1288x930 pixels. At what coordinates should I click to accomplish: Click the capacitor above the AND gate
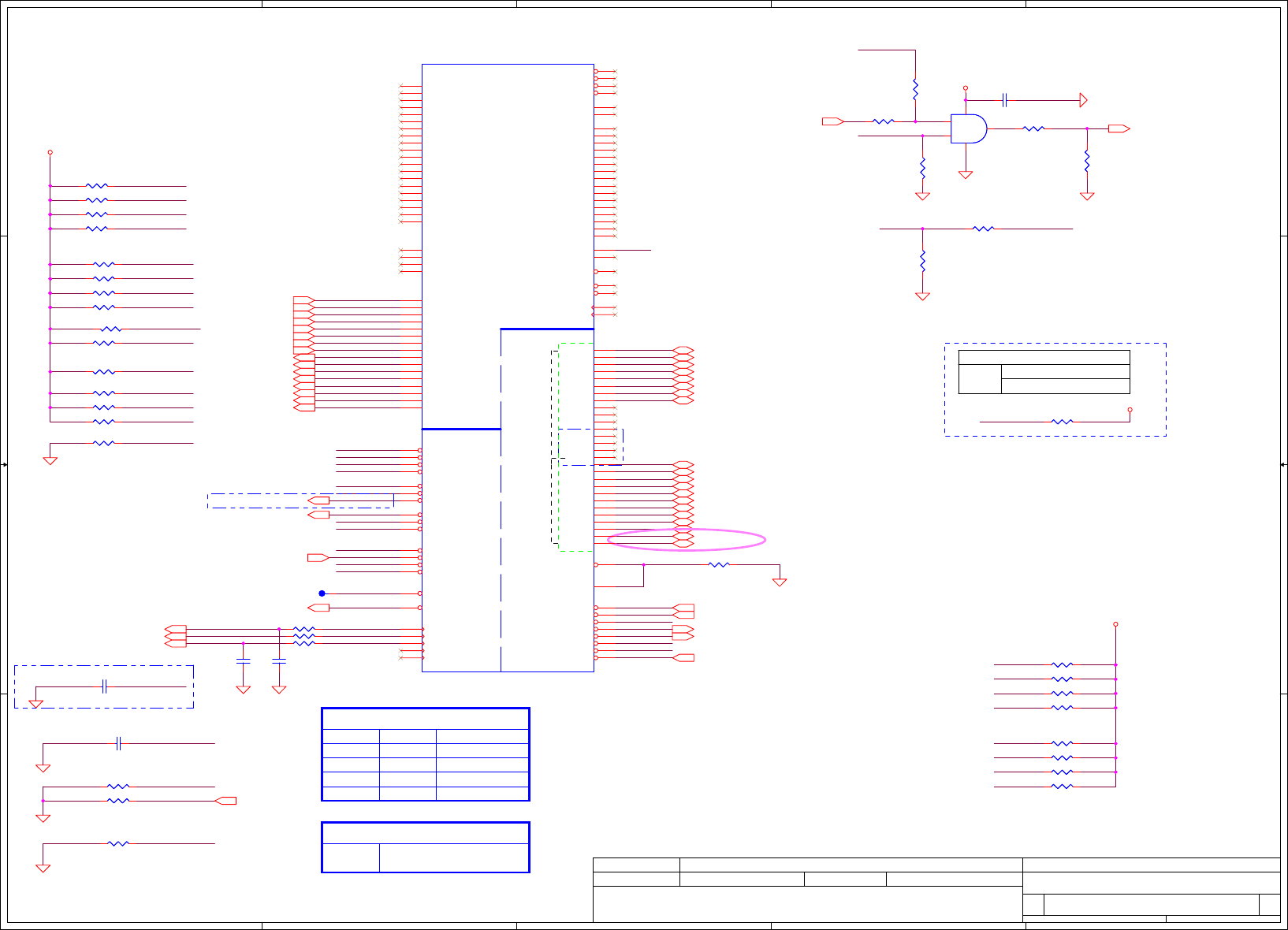[x=1005, y=100]
